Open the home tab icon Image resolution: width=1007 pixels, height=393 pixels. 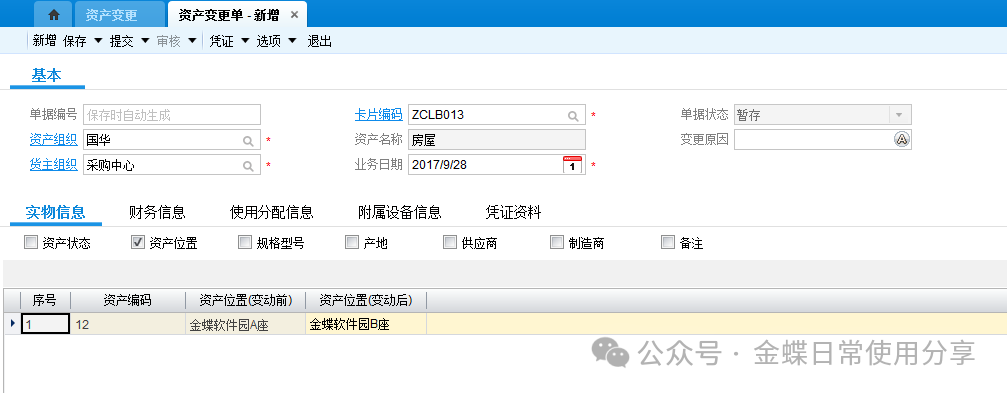click(x=54, y=14)
